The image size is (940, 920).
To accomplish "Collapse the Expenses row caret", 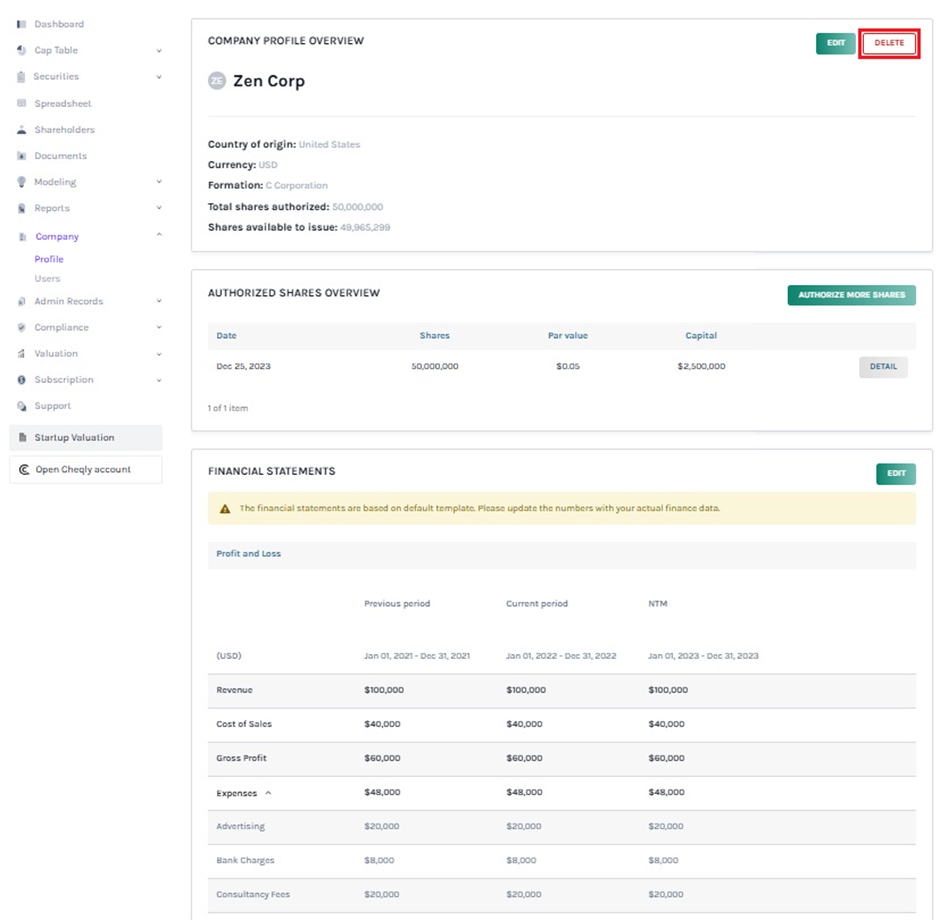I will click(x=268, y=793).
